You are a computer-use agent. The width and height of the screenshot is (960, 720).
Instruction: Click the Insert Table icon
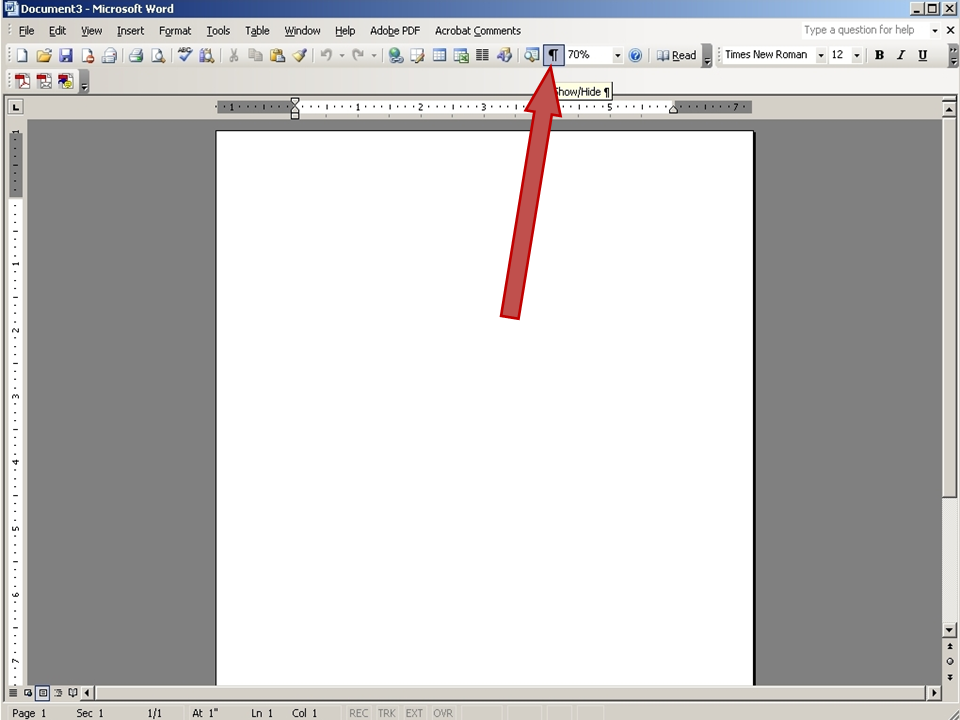tap(438, 55)
